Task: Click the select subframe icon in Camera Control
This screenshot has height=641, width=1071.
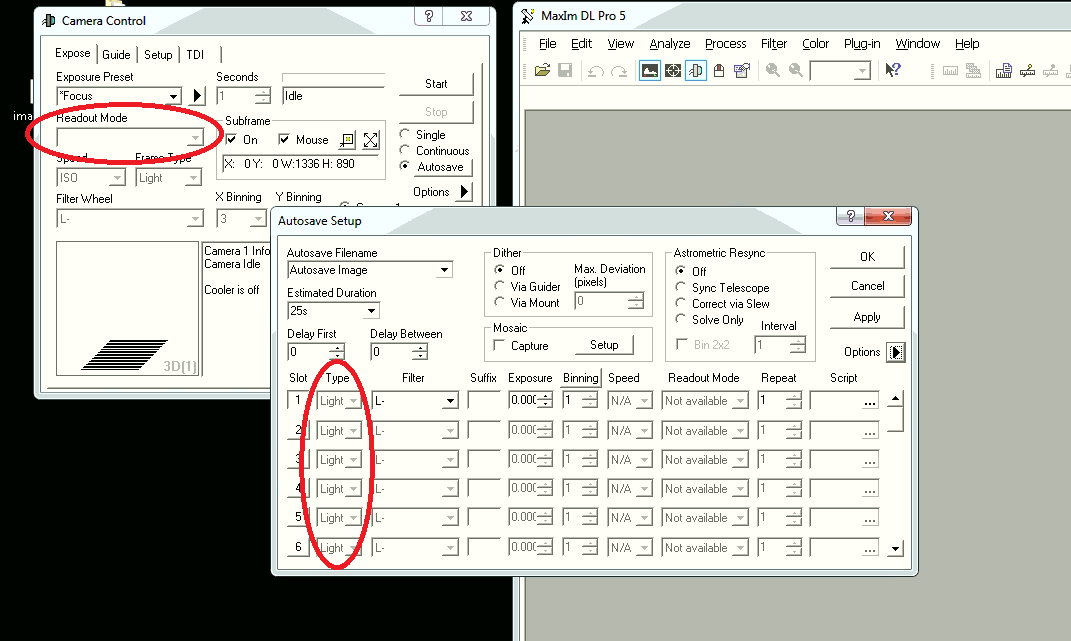Action: coord(348,140)
